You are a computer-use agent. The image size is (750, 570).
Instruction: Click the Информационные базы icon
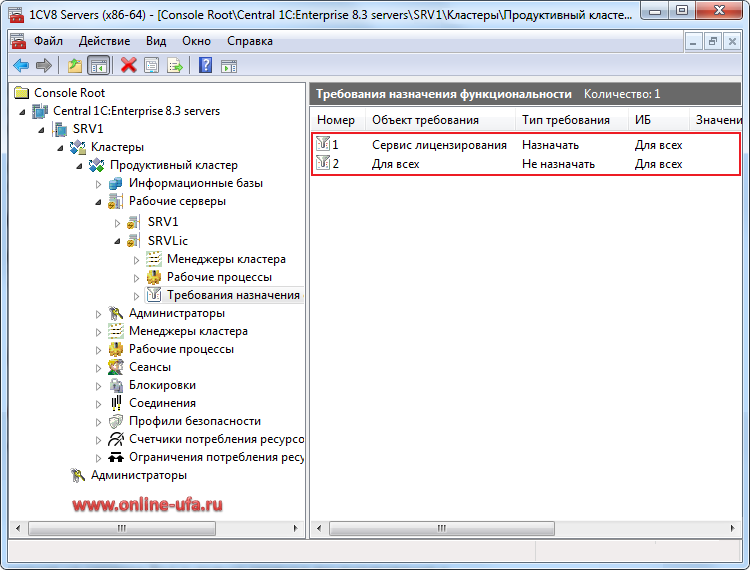(115, 183)
